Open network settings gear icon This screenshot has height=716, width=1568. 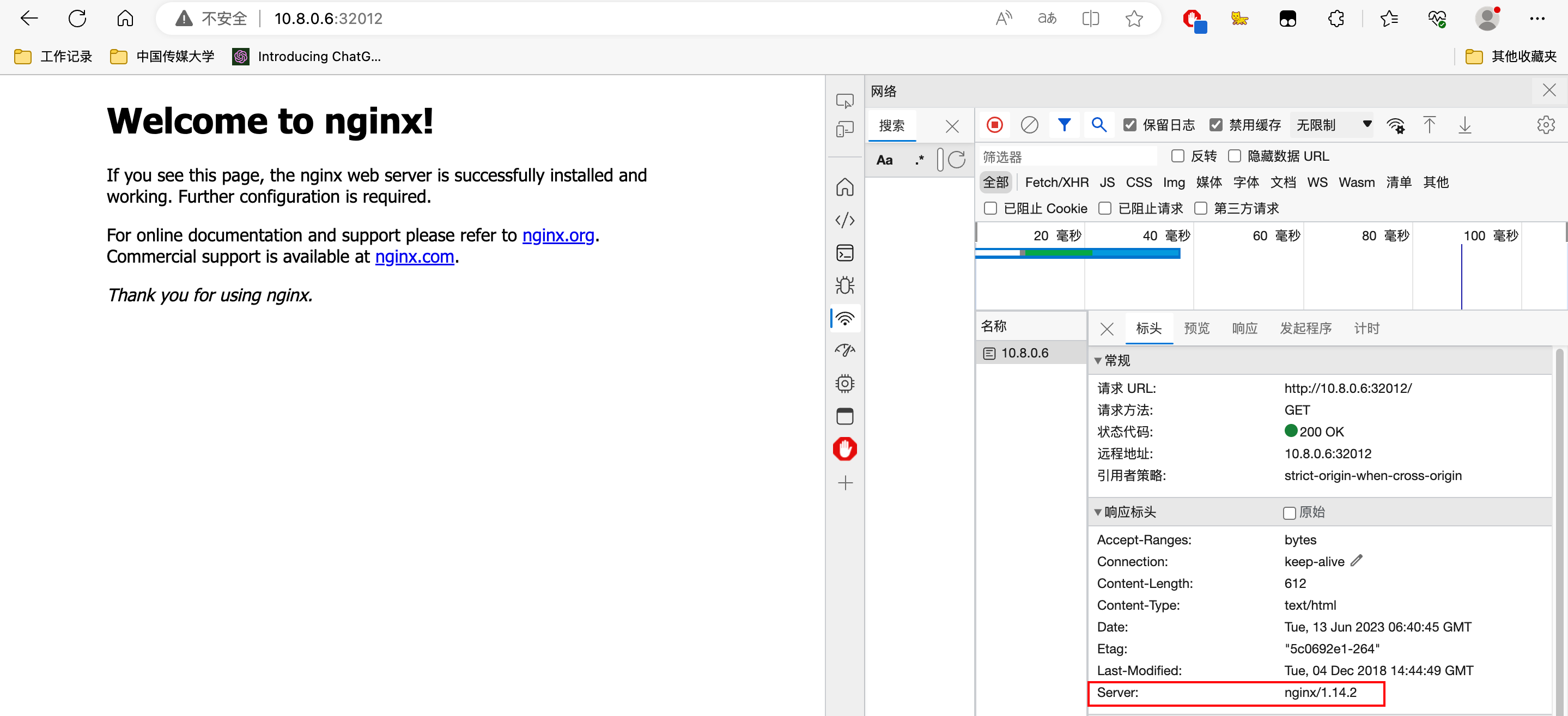click(1546, 125)
